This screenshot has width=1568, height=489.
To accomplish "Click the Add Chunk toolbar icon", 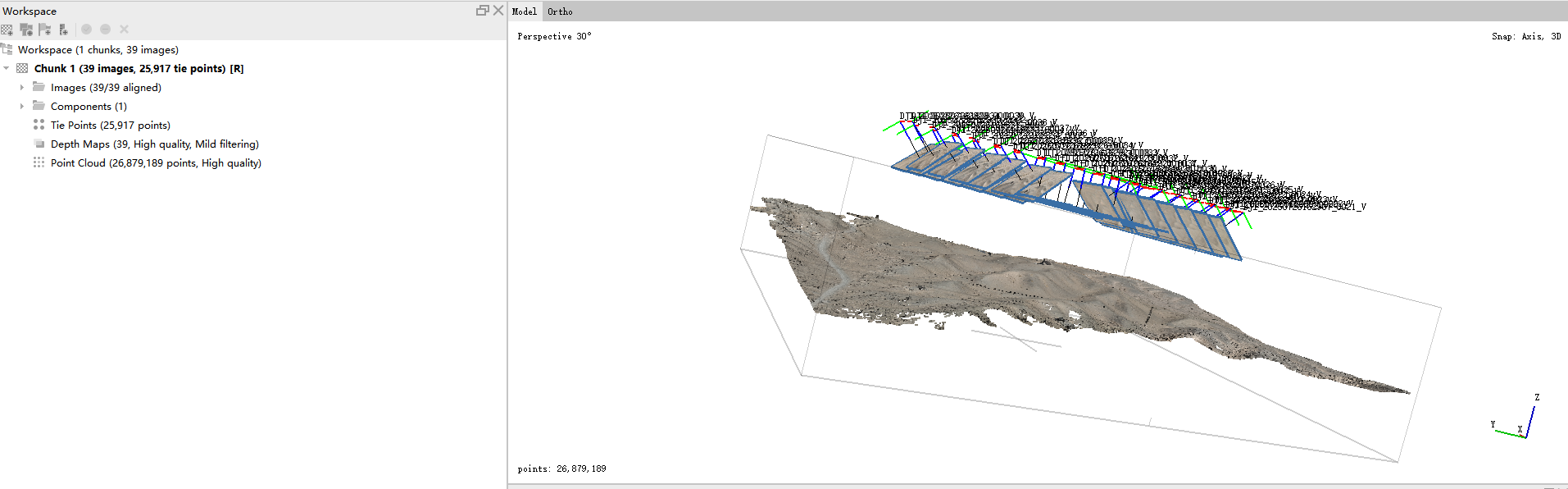I will 7,30.
